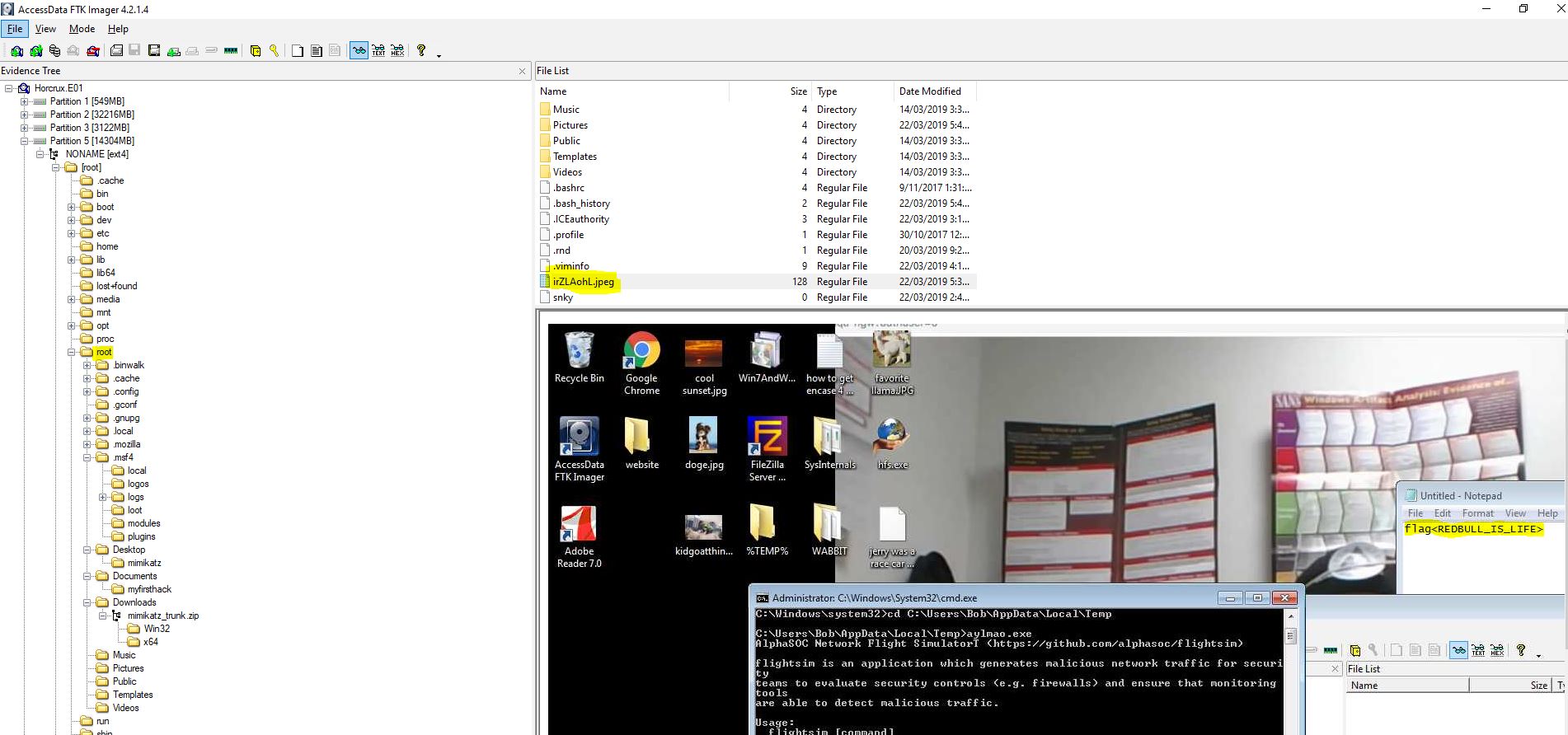
Task: Expand the boot folder node
Action: click(72, 207)
